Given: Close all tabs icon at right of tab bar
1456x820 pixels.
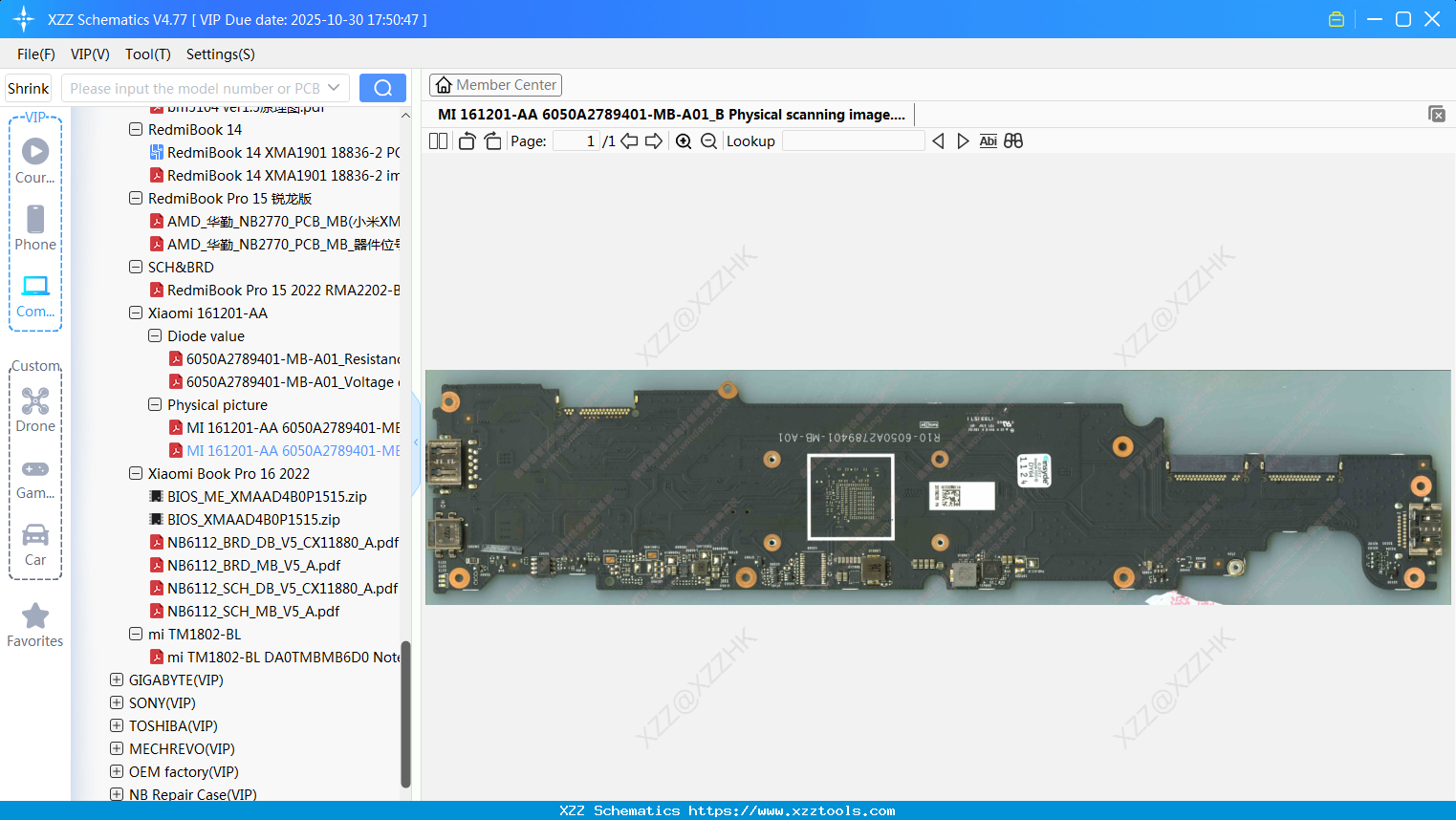Looking at the screenshot, I should click(x=1436, y=114).
